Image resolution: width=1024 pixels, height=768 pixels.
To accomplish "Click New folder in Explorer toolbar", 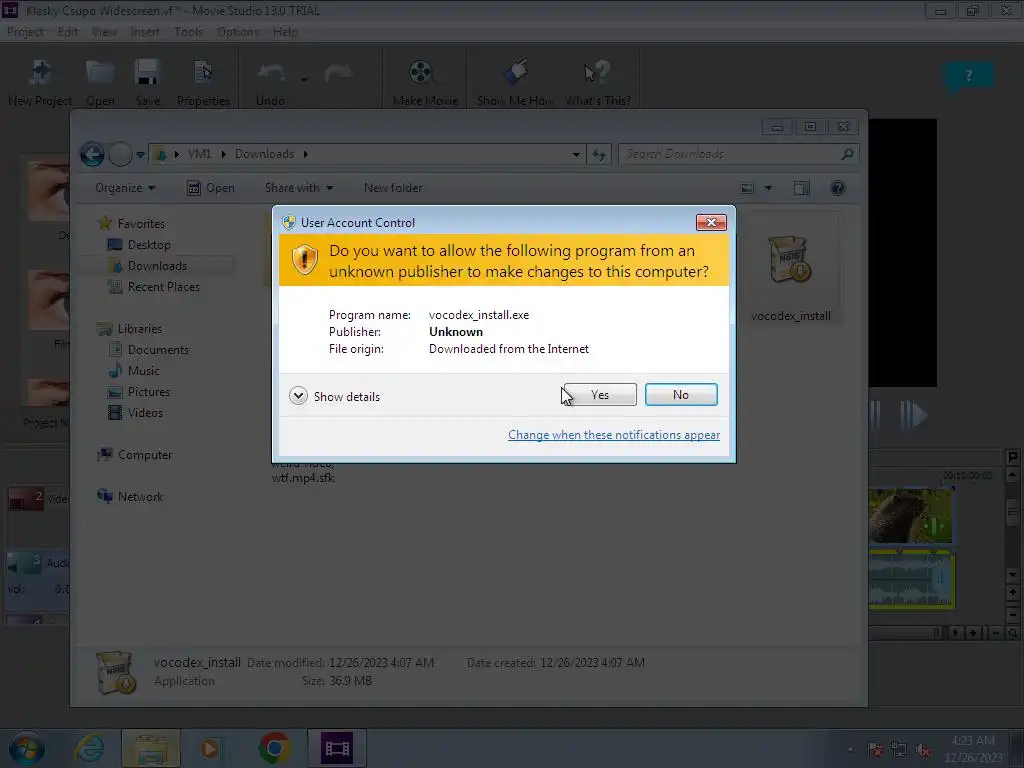I will 393,188.
